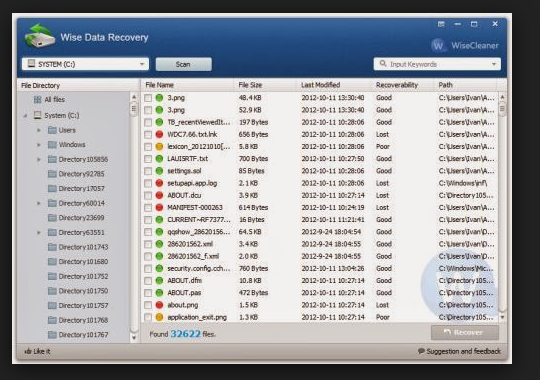Click the search magnifier icon
The width and height of the screenshot is (540, 380).
(383, 64)
